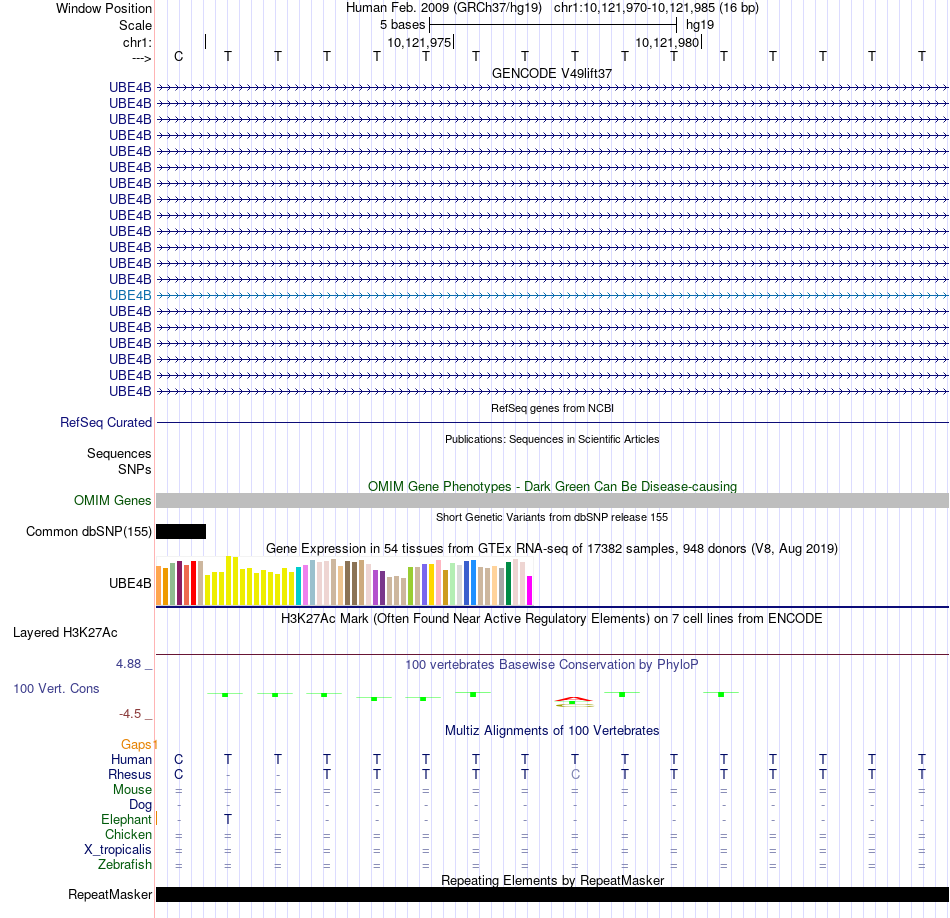This screenshot has height=918, width=950.
Task: Open the H3K27Ac Mark track title
Action: click(552, 619)
